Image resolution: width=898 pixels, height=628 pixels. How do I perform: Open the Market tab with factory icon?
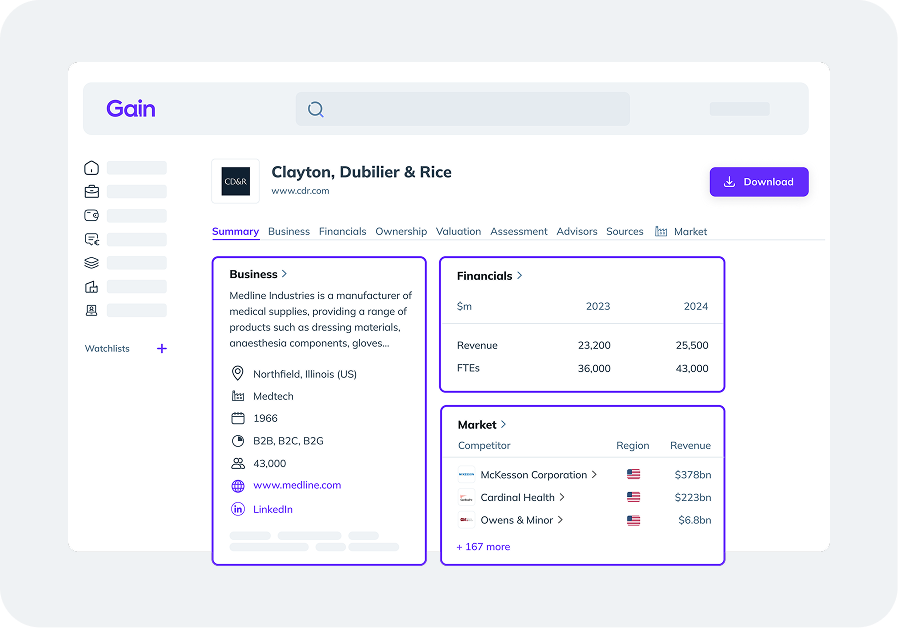click(681, 231)
